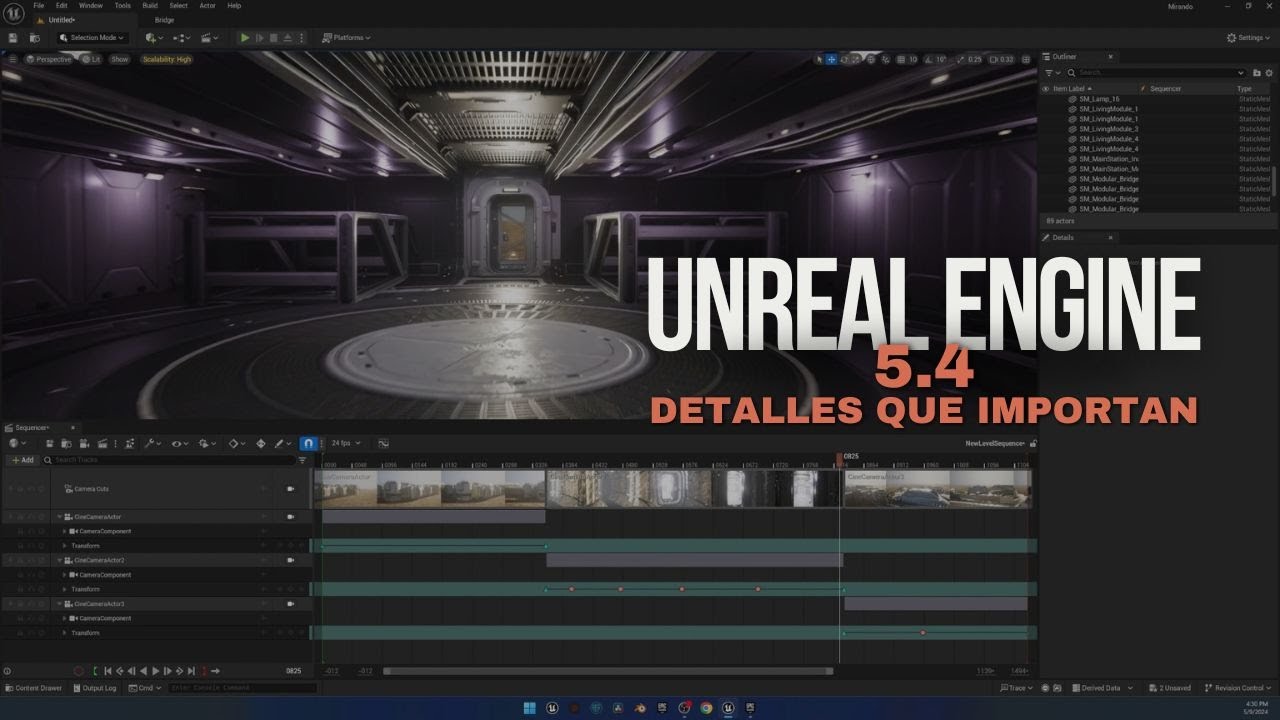
Task: Open the Content Browser toolbar icon
Action: click(x=35, y=38)
